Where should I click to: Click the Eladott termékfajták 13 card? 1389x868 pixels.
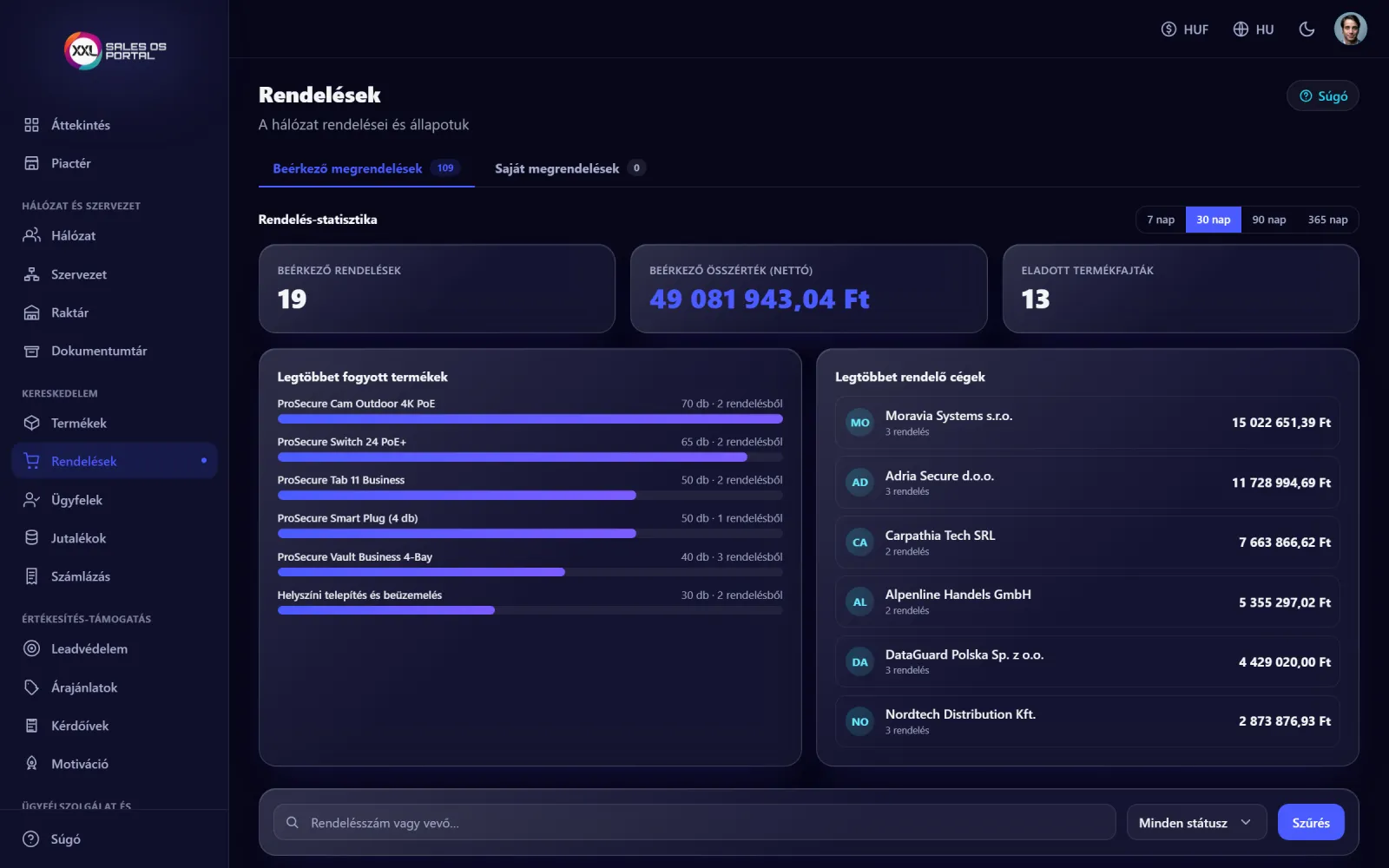[1181, 288]
